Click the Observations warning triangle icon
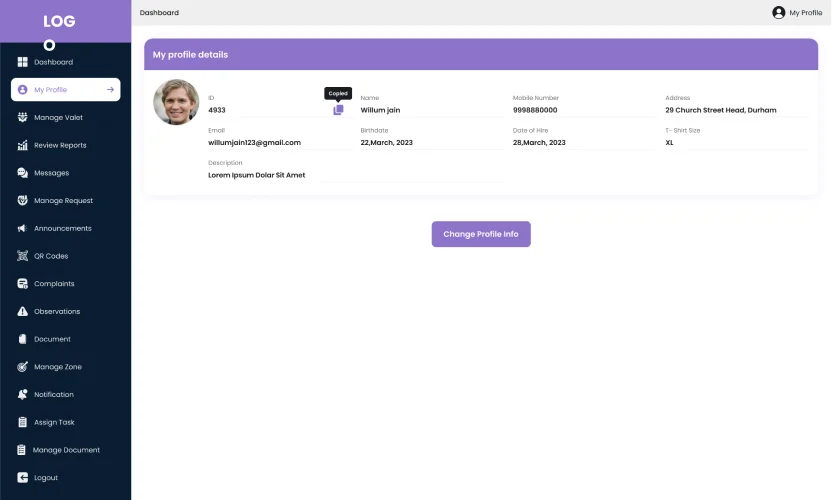This screenshot has height=500, width=832. [x=22, y=311]
